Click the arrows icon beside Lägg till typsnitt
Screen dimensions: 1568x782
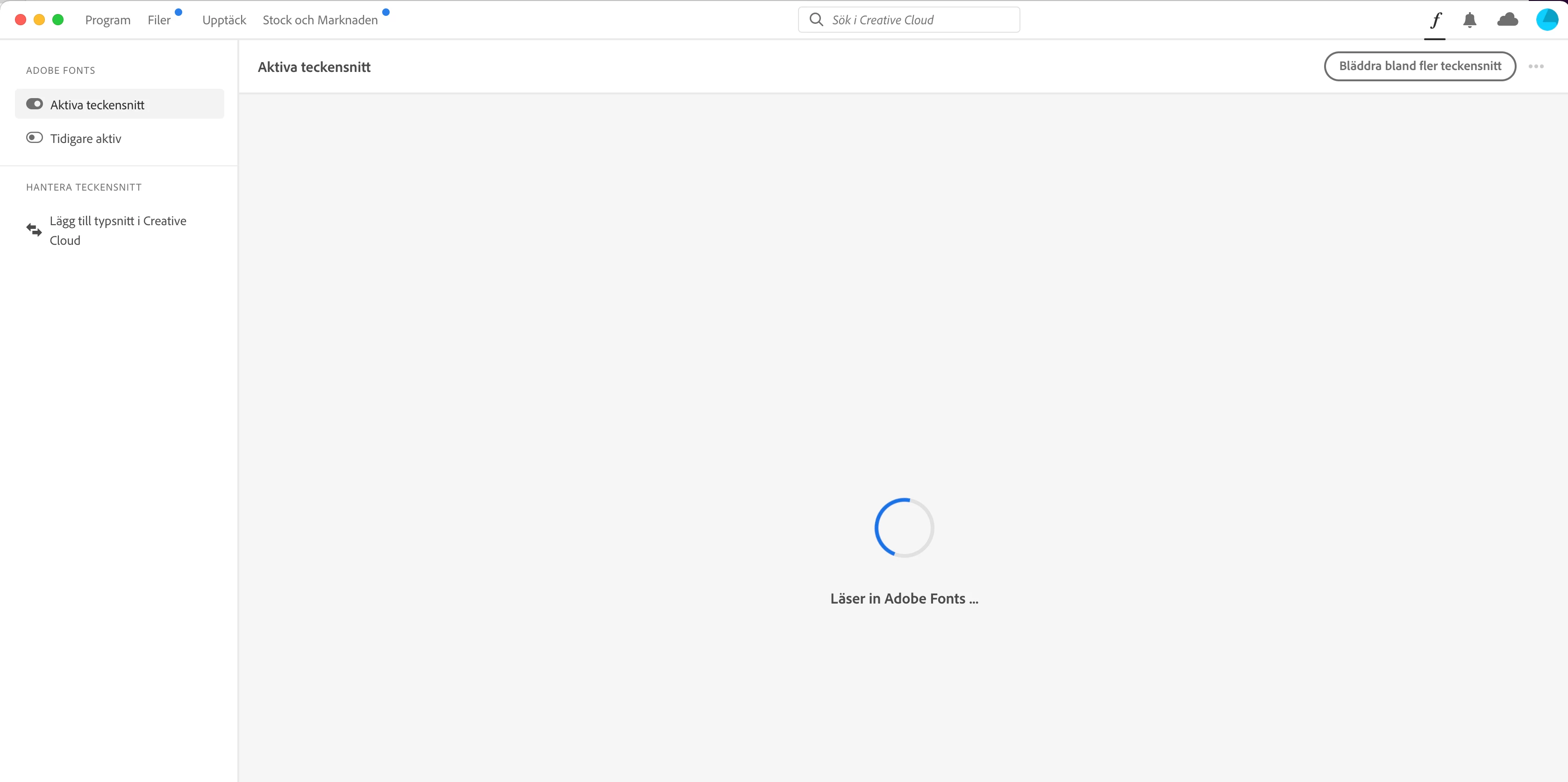point(34,230)
